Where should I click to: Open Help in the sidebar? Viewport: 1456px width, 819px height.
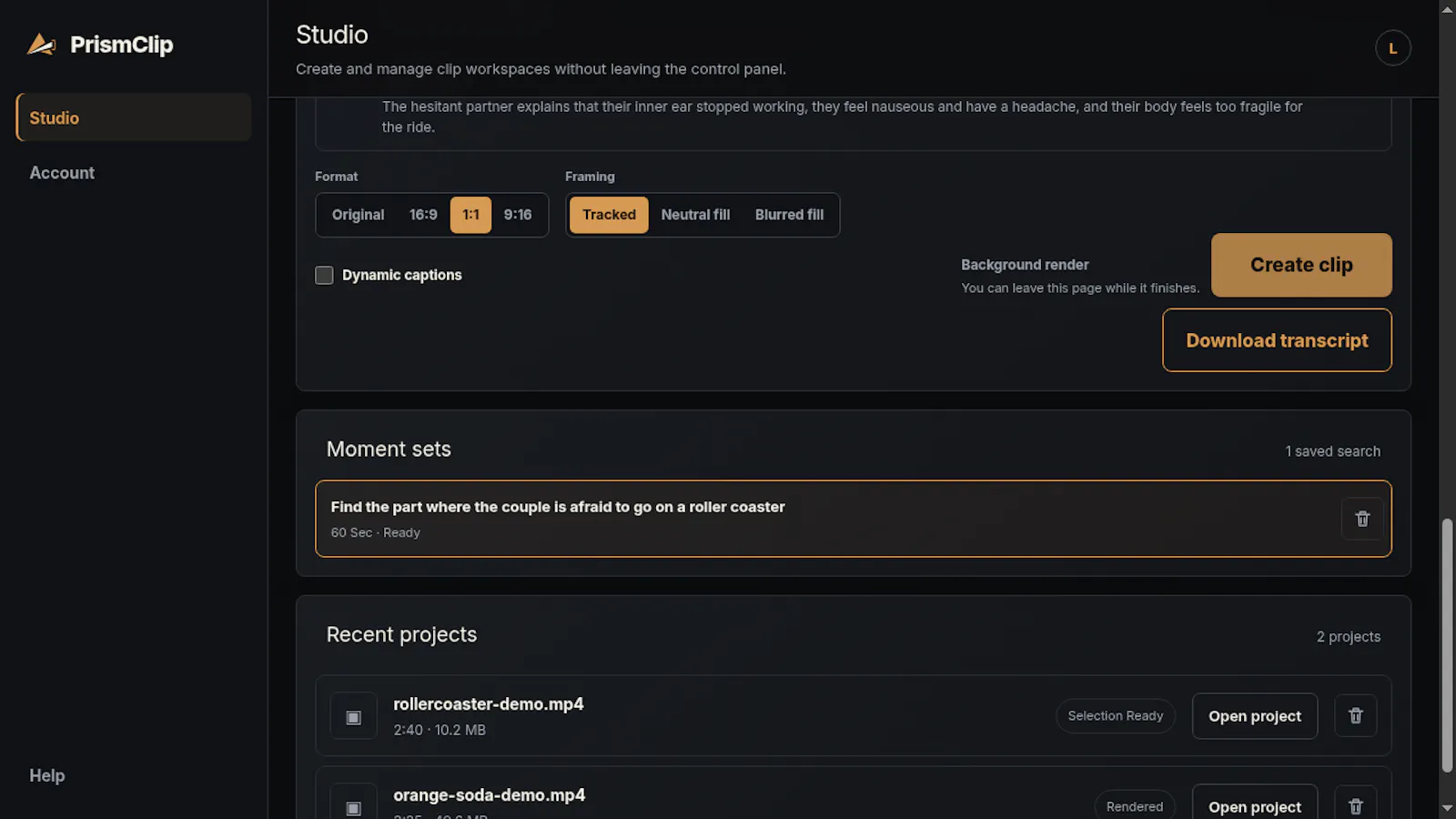click(47, 775)
